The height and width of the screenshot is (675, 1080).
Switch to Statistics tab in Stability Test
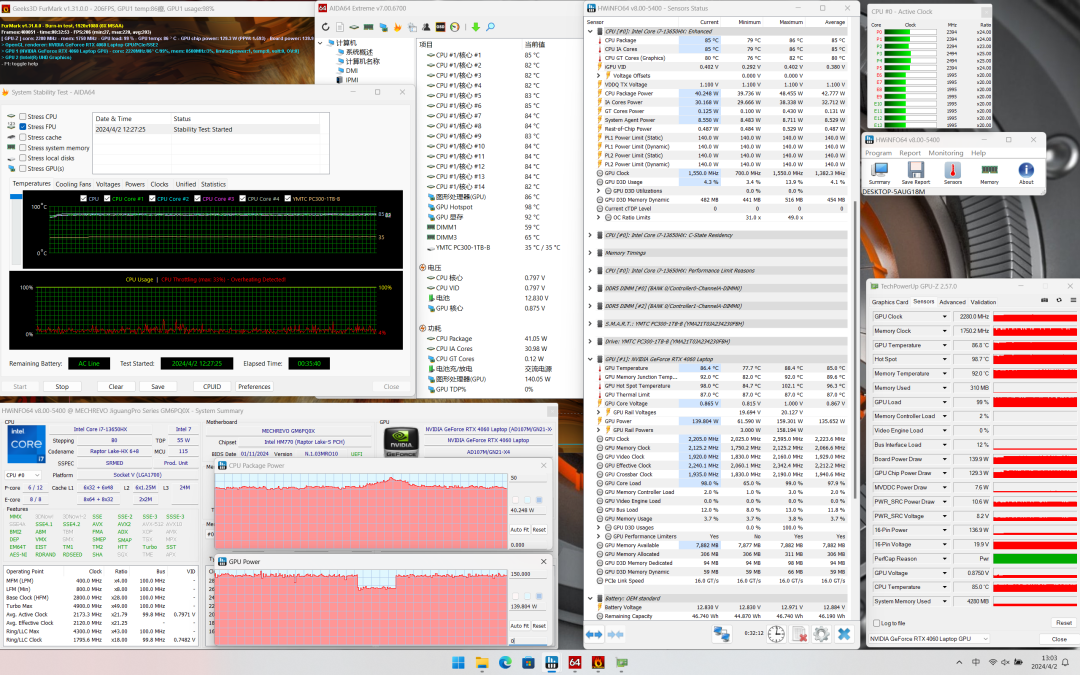[x=214, y=184]
